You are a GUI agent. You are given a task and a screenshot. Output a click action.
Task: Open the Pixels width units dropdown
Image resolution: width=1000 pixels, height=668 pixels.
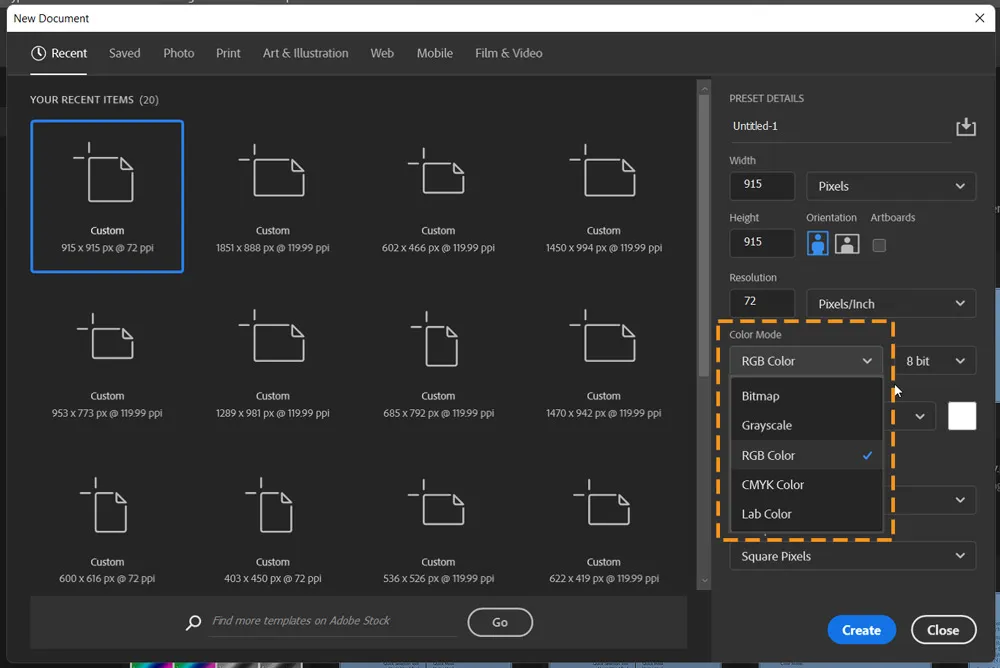[x=890, y=186]
